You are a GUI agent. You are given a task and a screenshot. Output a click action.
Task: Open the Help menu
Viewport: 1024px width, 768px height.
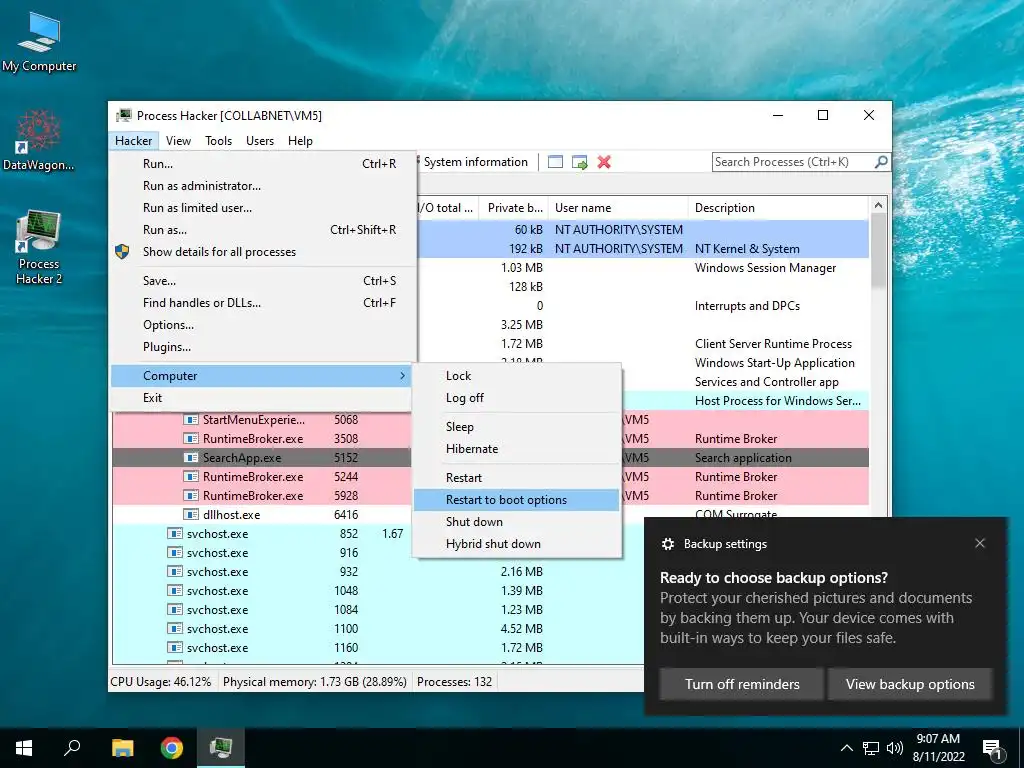[300, 140]
